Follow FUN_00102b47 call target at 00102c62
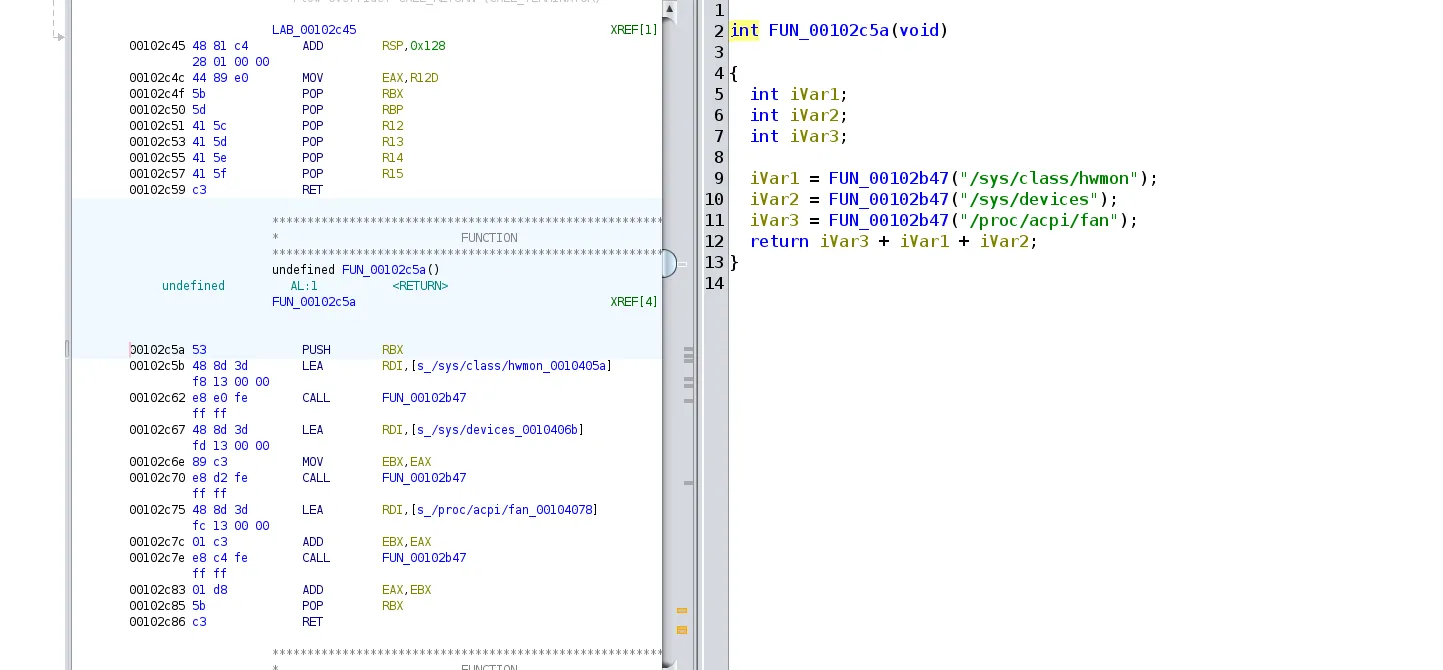This screenshot has height=670, width=1443. click(x=424, y=398)
